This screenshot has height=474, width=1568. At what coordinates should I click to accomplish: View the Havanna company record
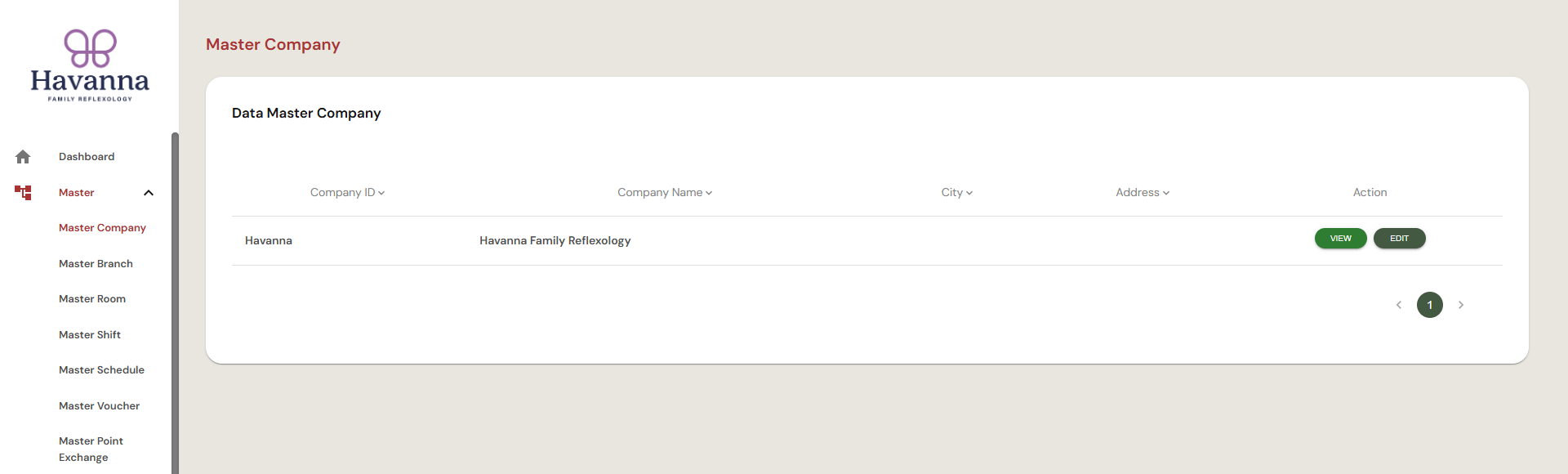tap(1340, 239)
